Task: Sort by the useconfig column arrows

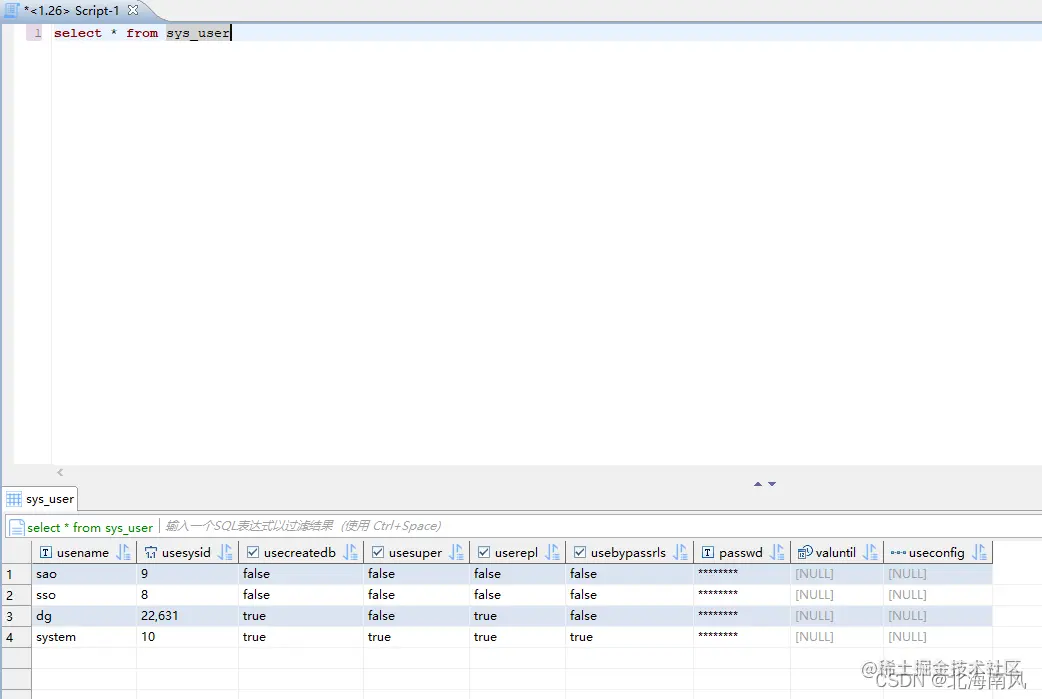Action: [980, 552]
